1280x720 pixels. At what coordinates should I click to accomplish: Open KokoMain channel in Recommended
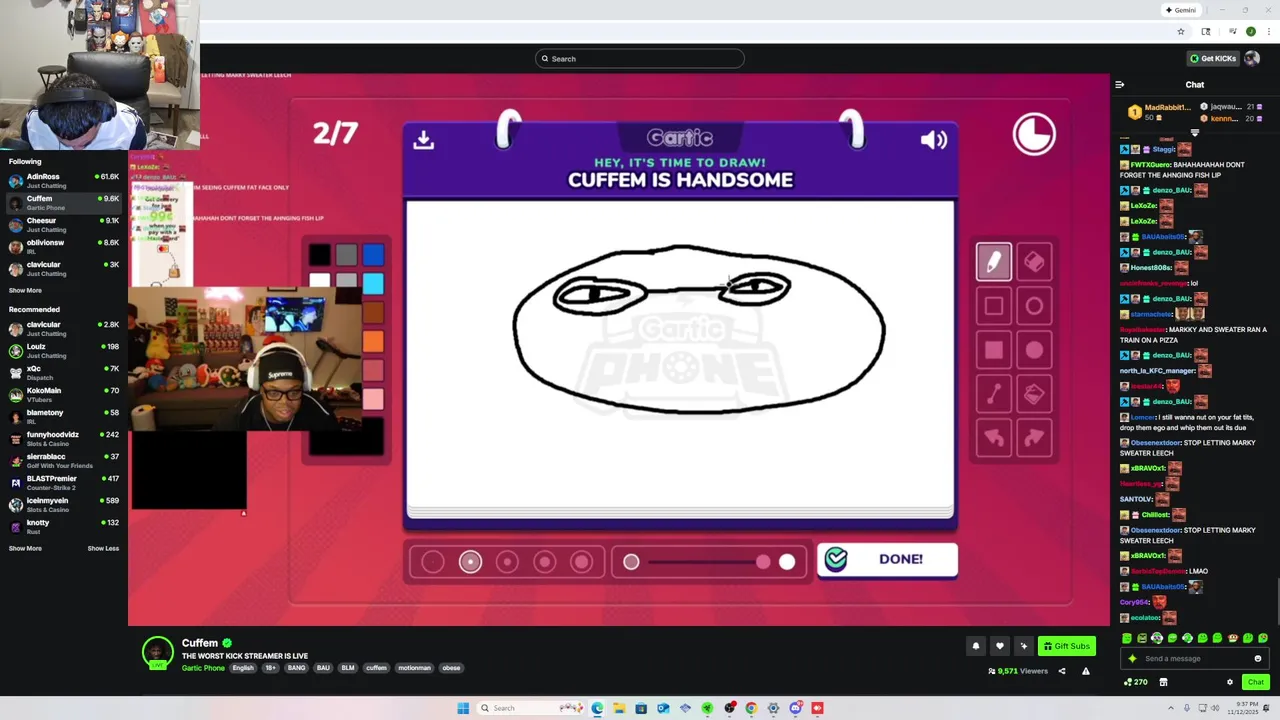64,394
